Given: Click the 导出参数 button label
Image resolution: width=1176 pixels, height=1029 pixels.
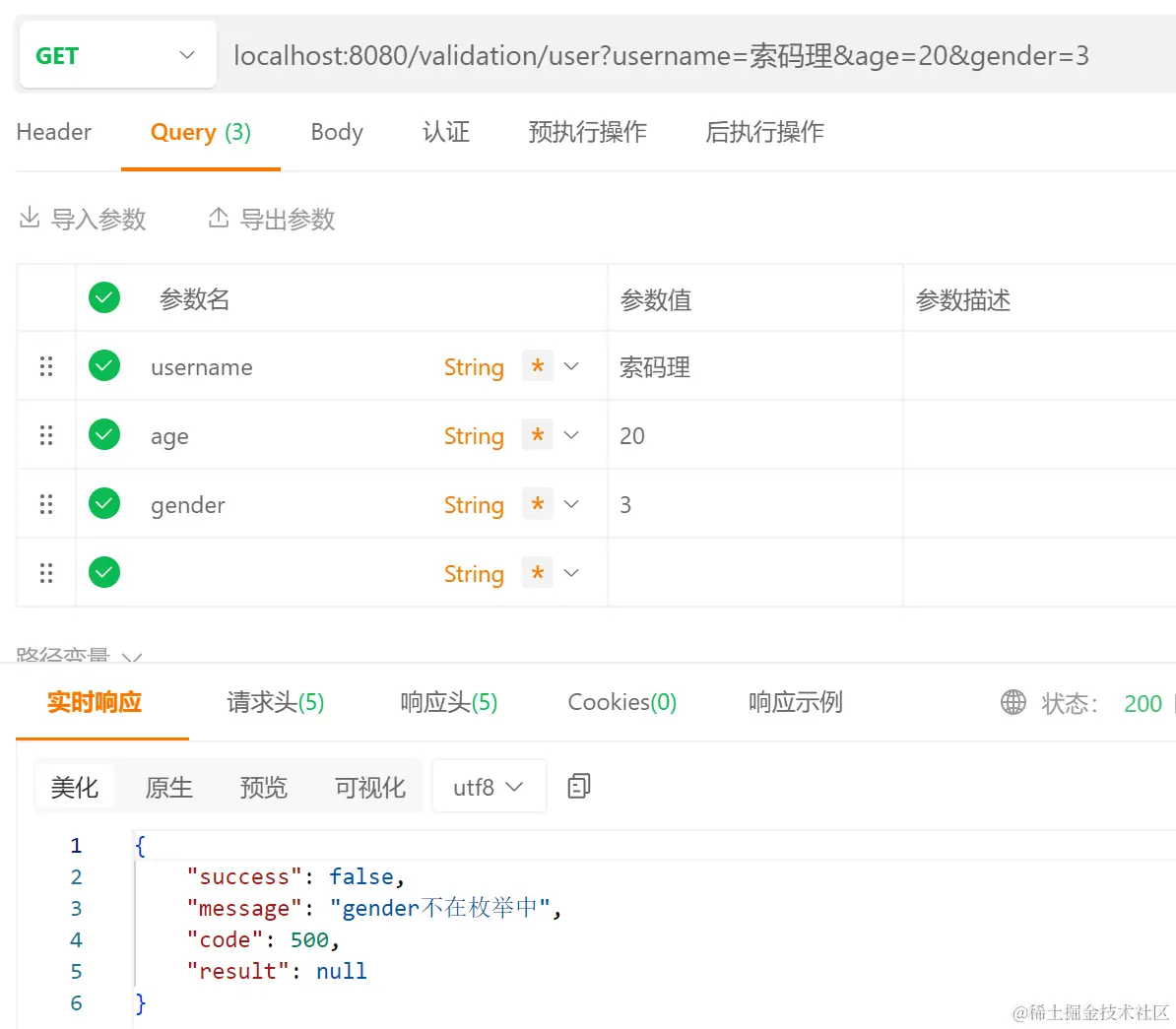Looking at the screenshot, I should [288, 219].
